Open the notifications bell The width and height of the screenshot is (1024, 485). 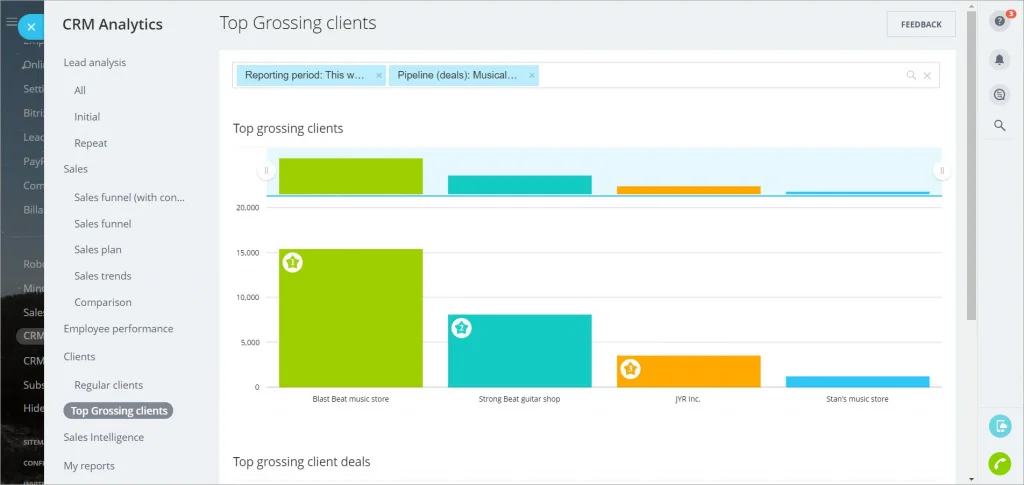pos(999,60)
